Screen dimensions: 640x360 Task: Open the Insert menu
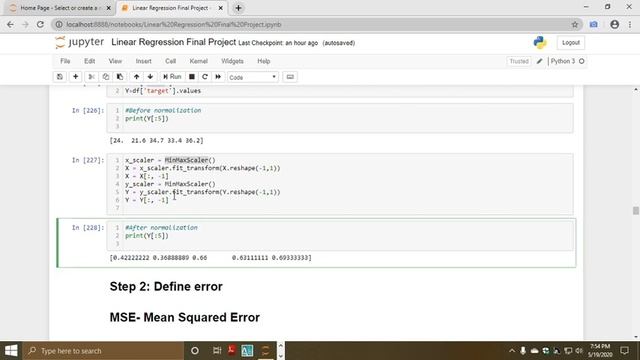[143, 61]
